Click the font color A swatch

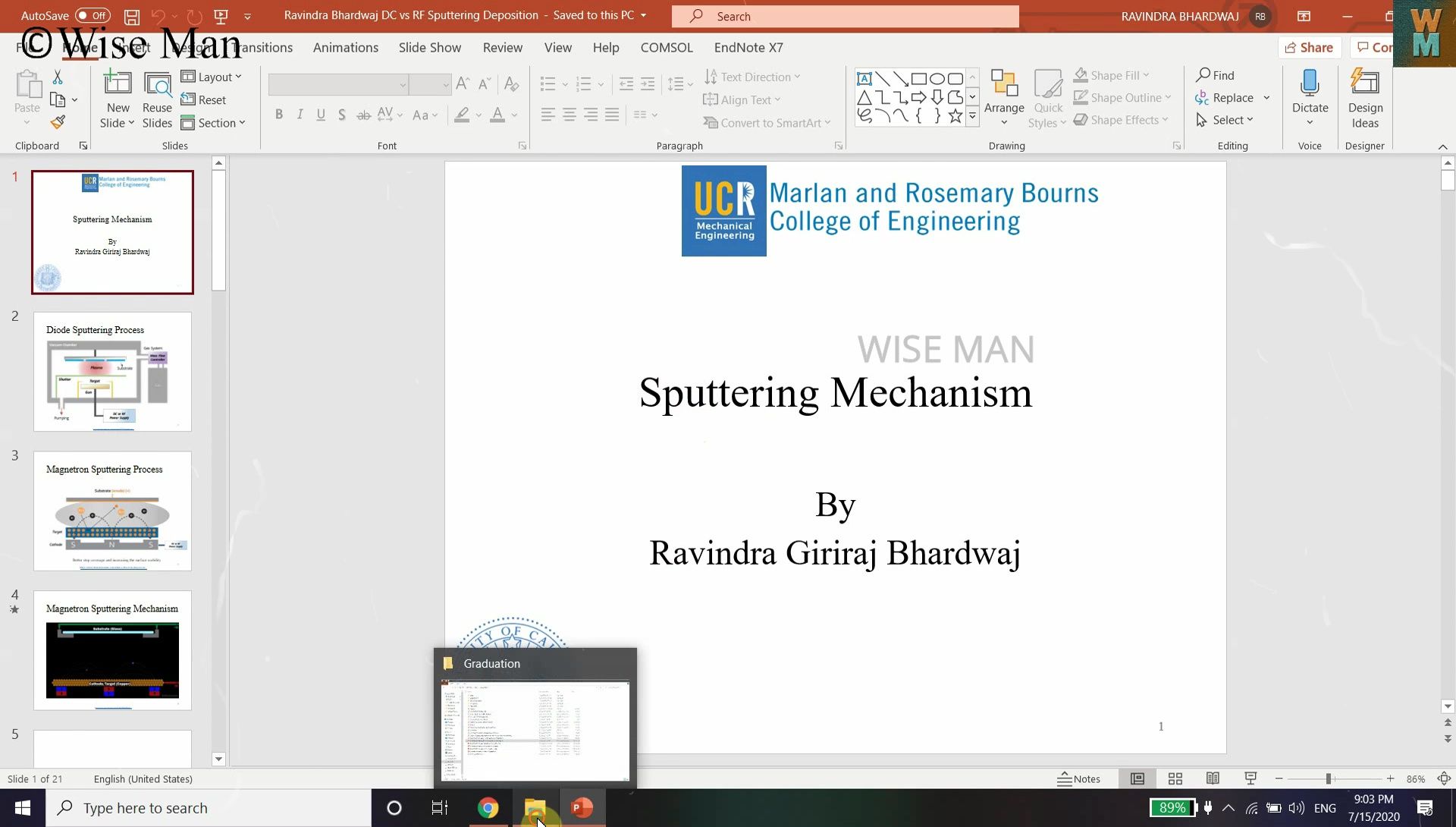click(x=497, y=115)
